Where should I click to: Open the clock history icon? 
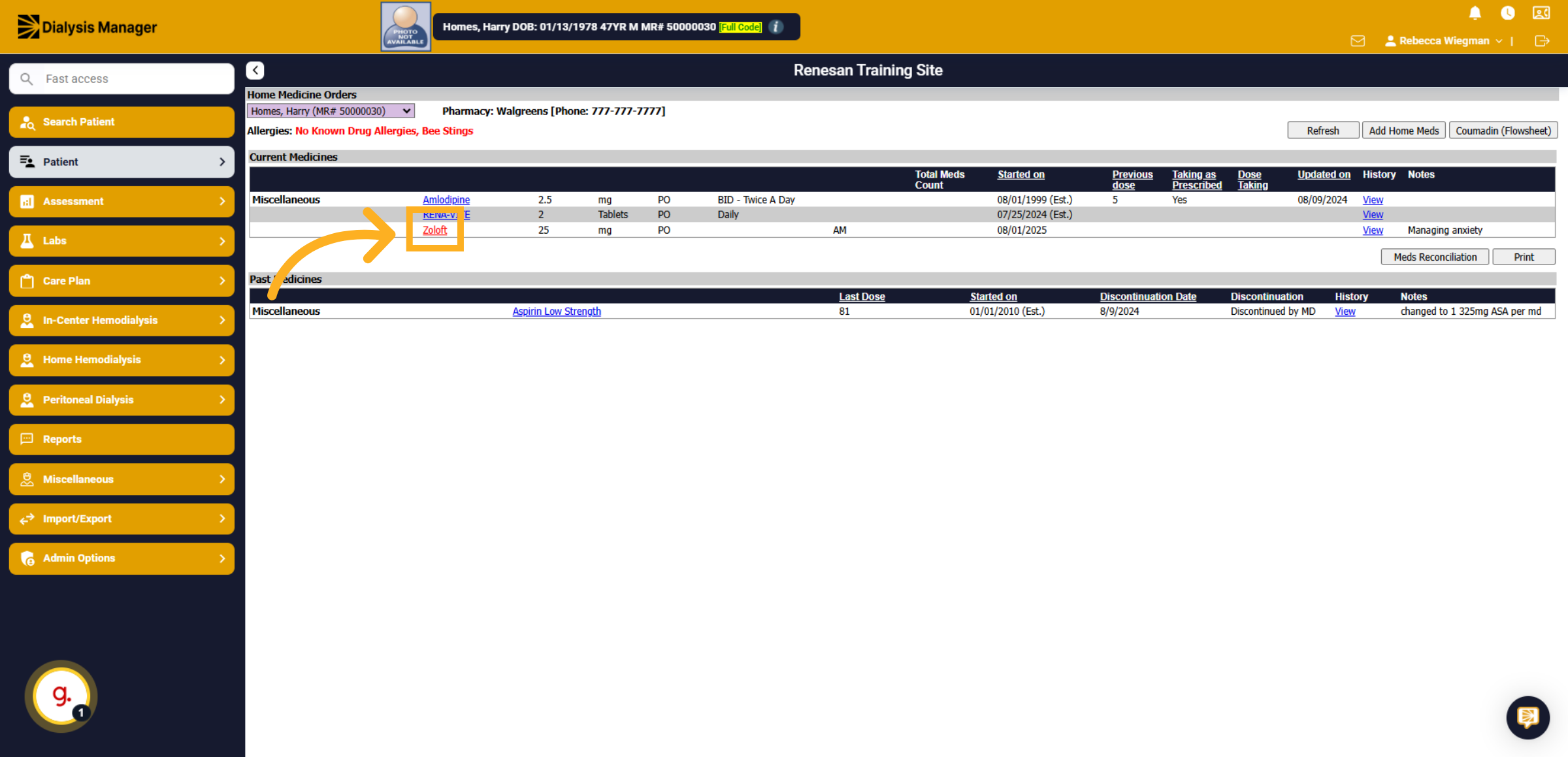tap(1508, 13)
